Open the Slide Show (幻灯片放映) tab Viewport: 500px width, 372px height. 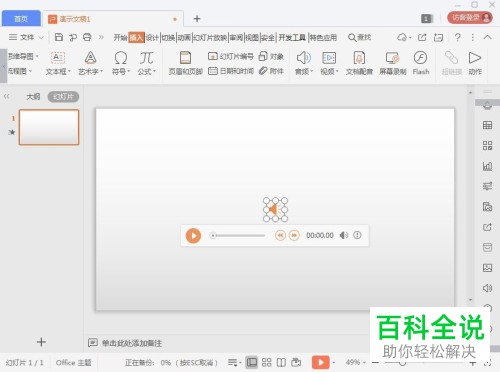click(210, 38)
